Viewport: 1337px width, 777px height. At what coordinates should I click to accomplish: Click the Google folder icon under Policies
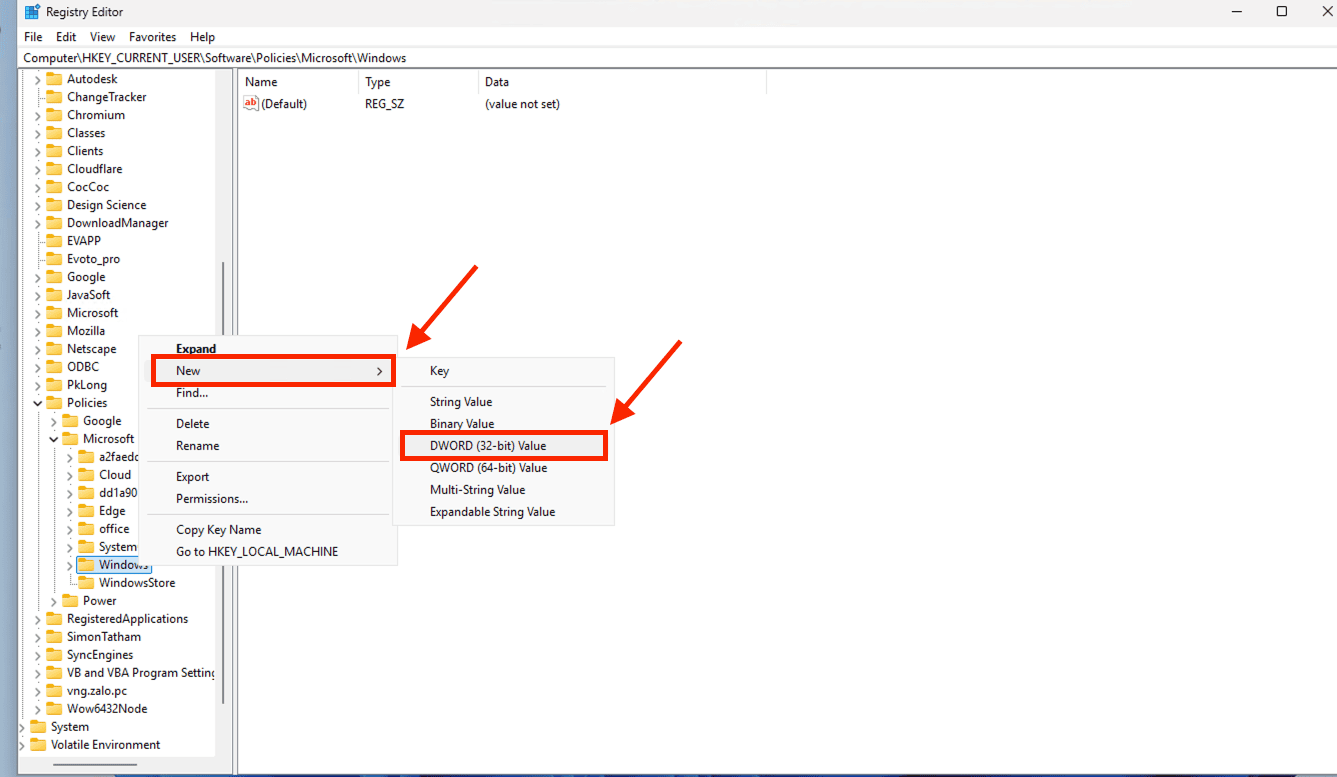[72, 420]
